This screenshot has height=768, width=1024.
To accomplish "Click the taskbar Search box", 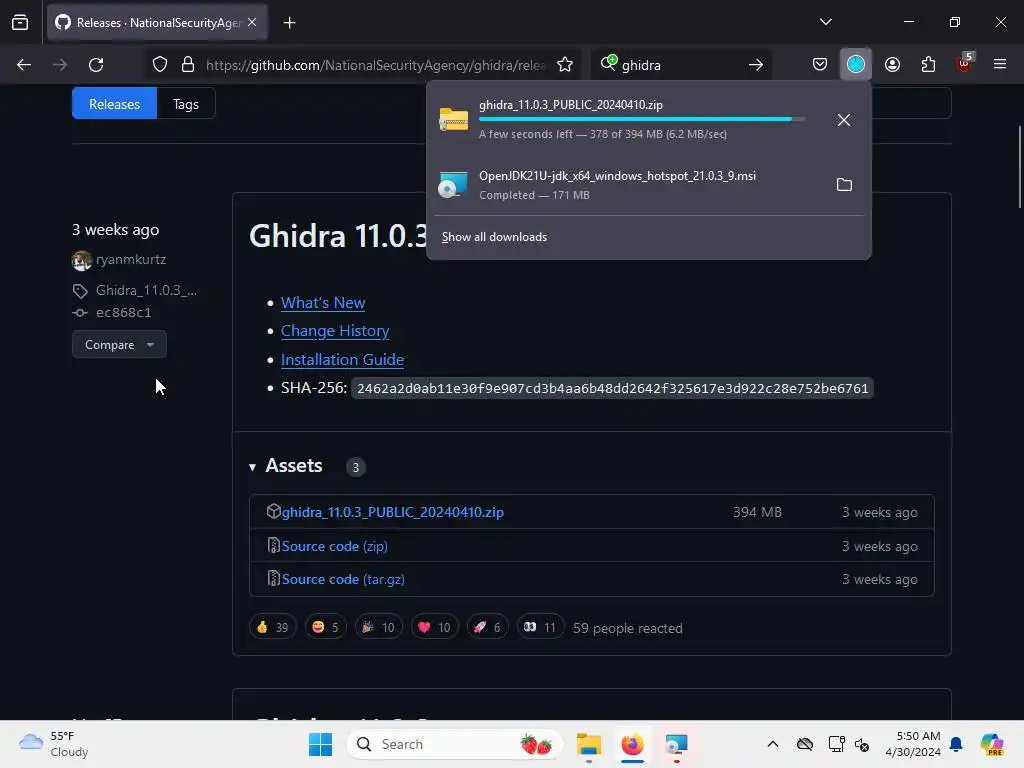I will point(455,744).
